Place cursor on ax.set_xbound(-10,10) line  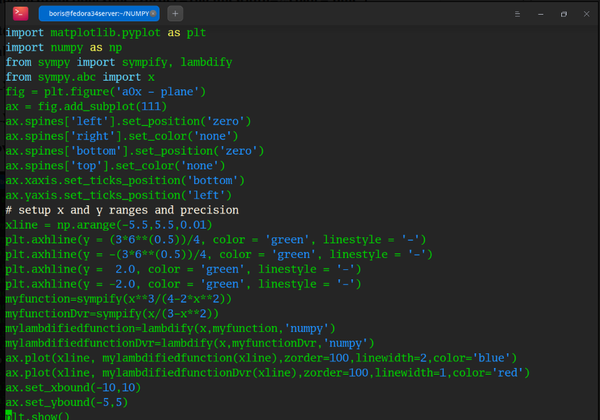click(x=73, y=387)
